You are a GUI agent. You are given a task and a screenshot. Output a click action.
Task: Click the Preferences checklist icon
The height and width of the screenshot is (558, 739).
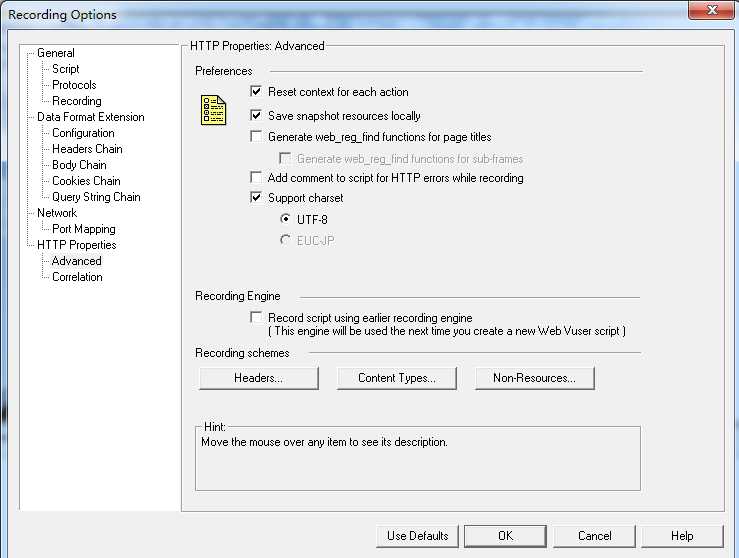tap(213, 110)
